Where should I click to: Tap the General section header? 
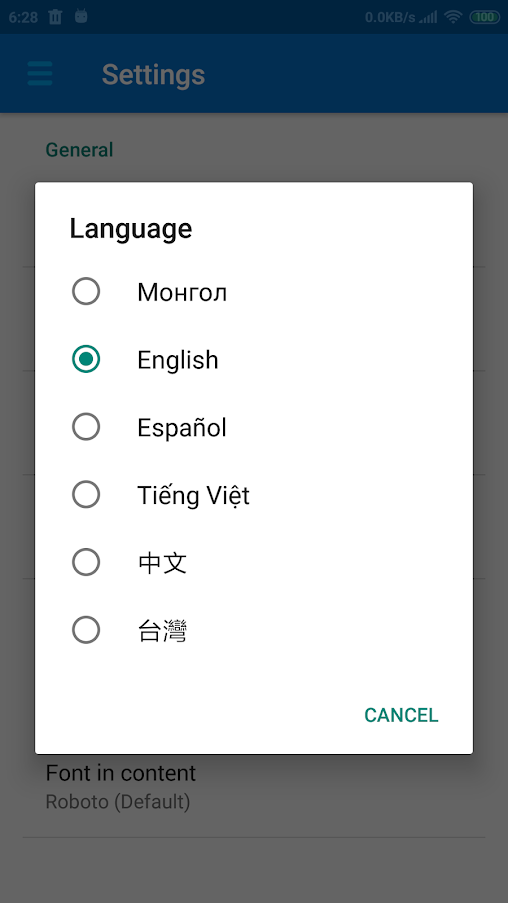tap(79, 150)
